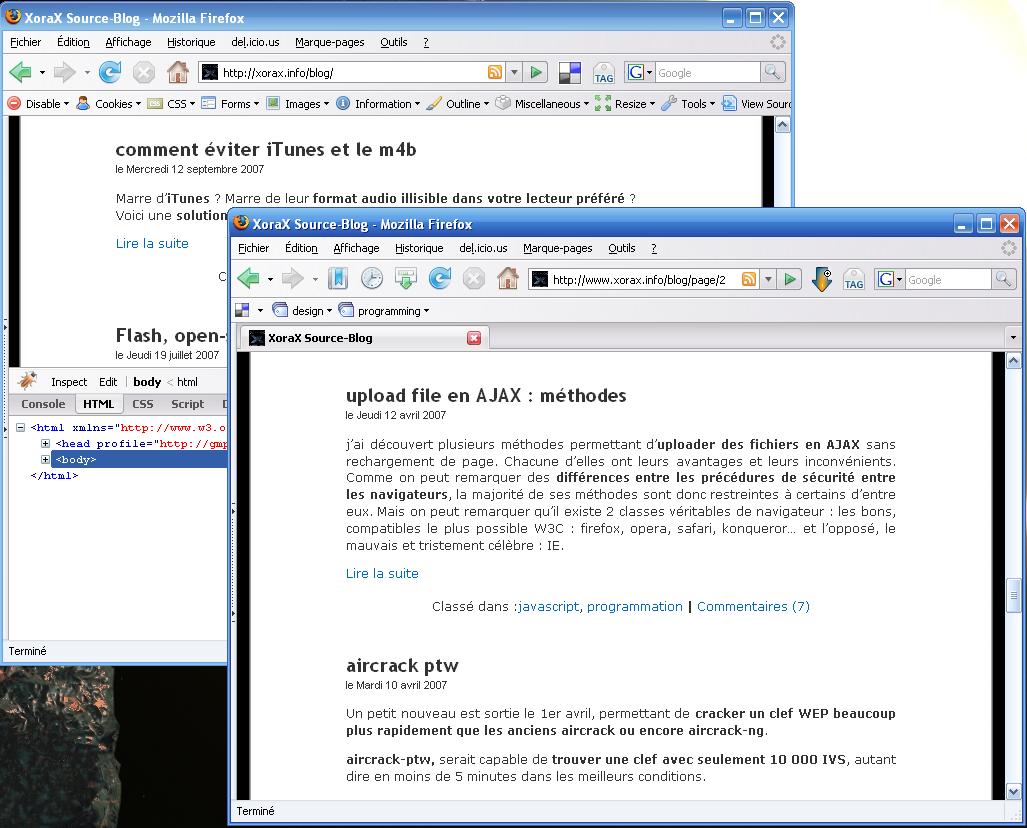Viewport: 1027px width, 828px height.
Task: Click search magnifier in front window search box
Action: point(1003,279)
